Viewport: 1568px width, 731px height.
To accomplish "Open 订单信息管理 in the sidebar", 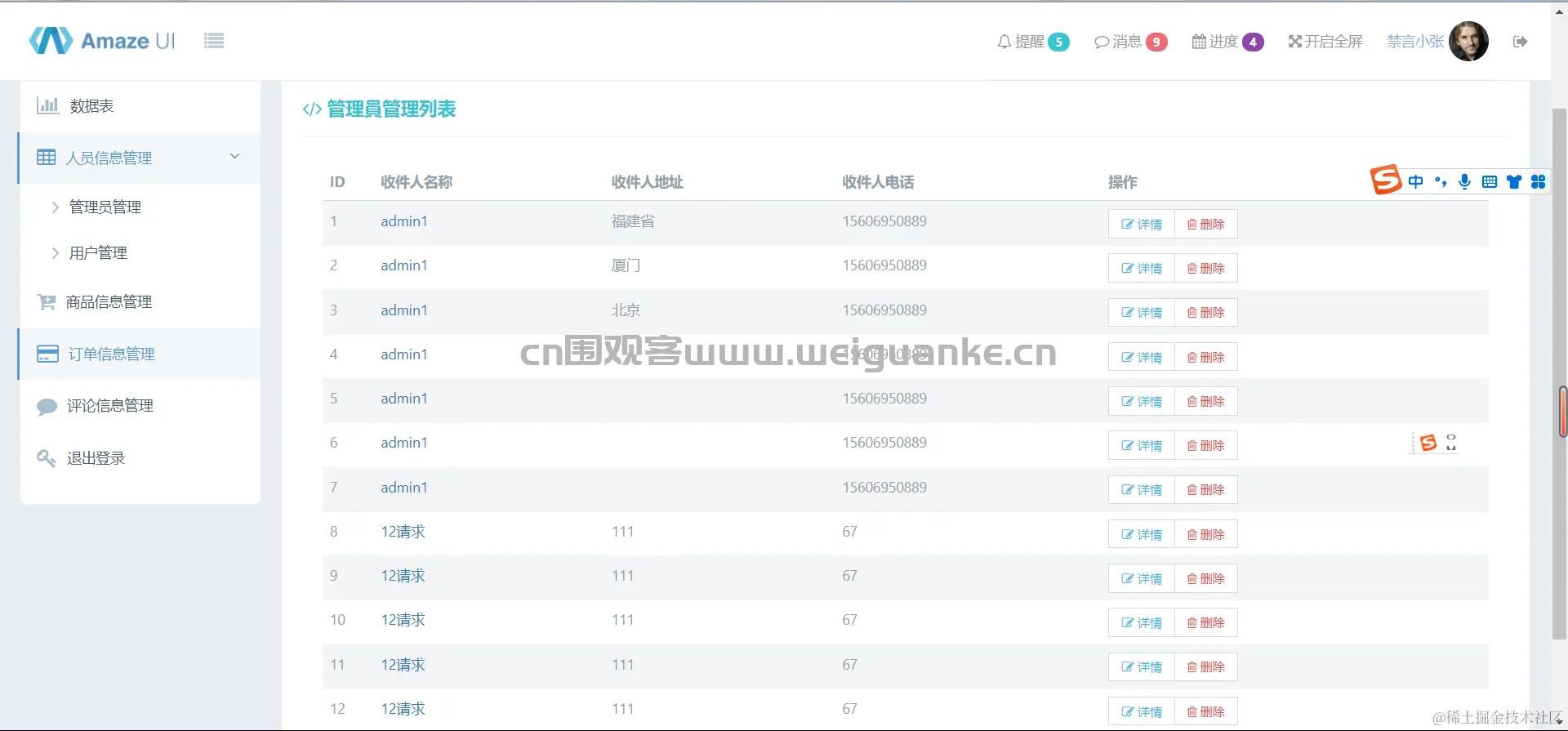I will click(140, 354).
